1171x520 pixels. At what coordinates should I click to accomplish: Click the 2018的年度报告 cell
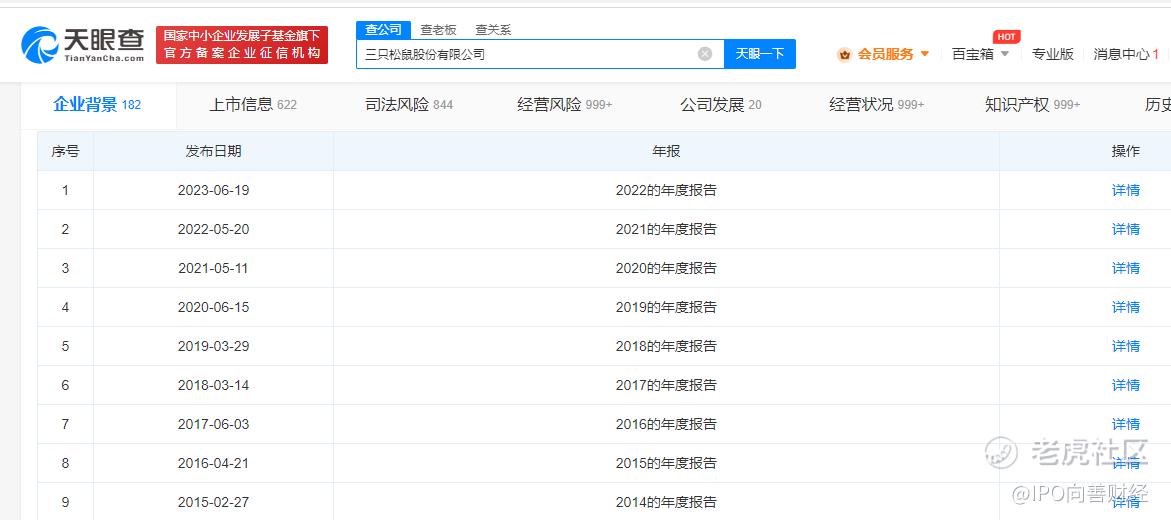[666, 346]
